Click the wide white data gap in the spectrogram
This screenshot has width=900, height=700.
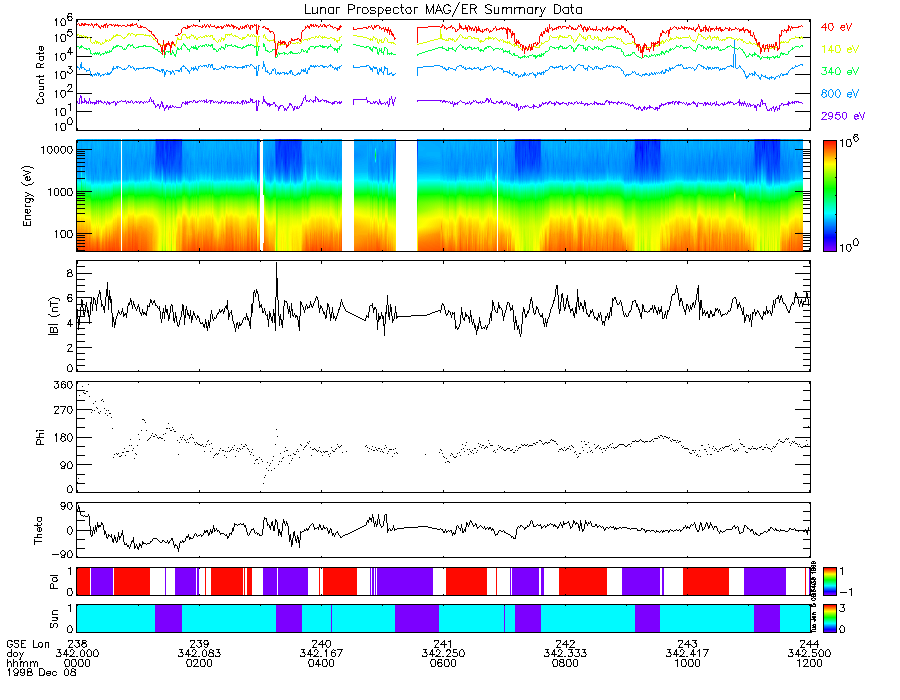(406, 196)
